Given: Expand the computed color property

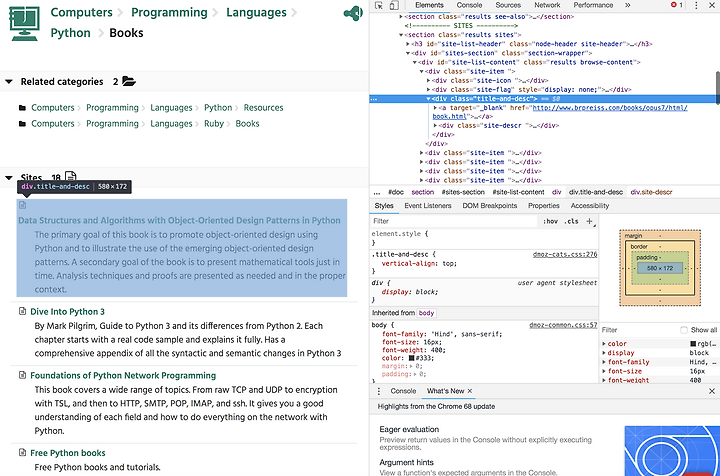Looking at the screenshot, I should pyautogui.click(x=604, y=344).
